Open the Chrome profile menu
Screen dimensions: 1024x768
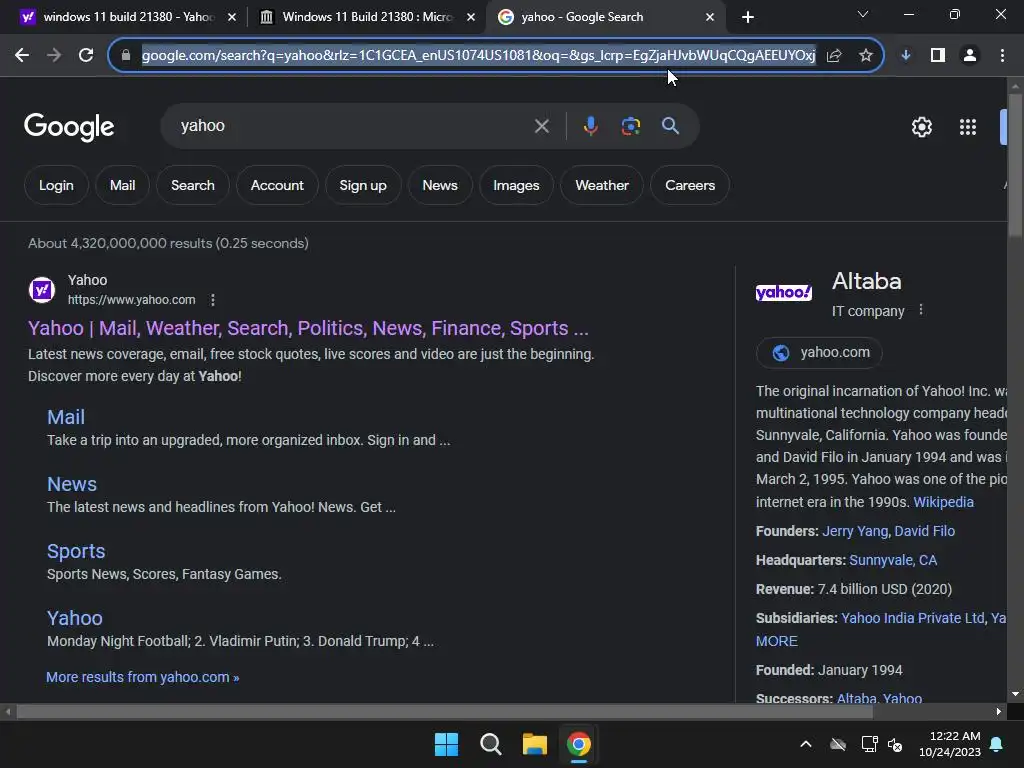[970, 55]
